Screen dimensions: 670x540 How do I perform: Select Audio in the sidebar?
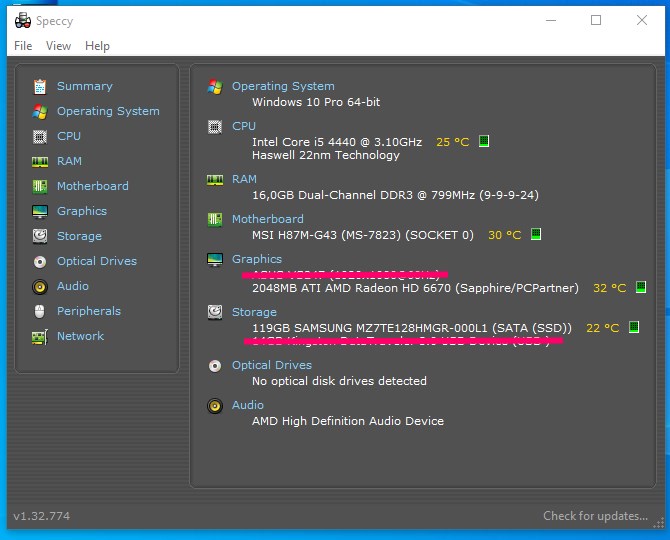pos(73,286)
